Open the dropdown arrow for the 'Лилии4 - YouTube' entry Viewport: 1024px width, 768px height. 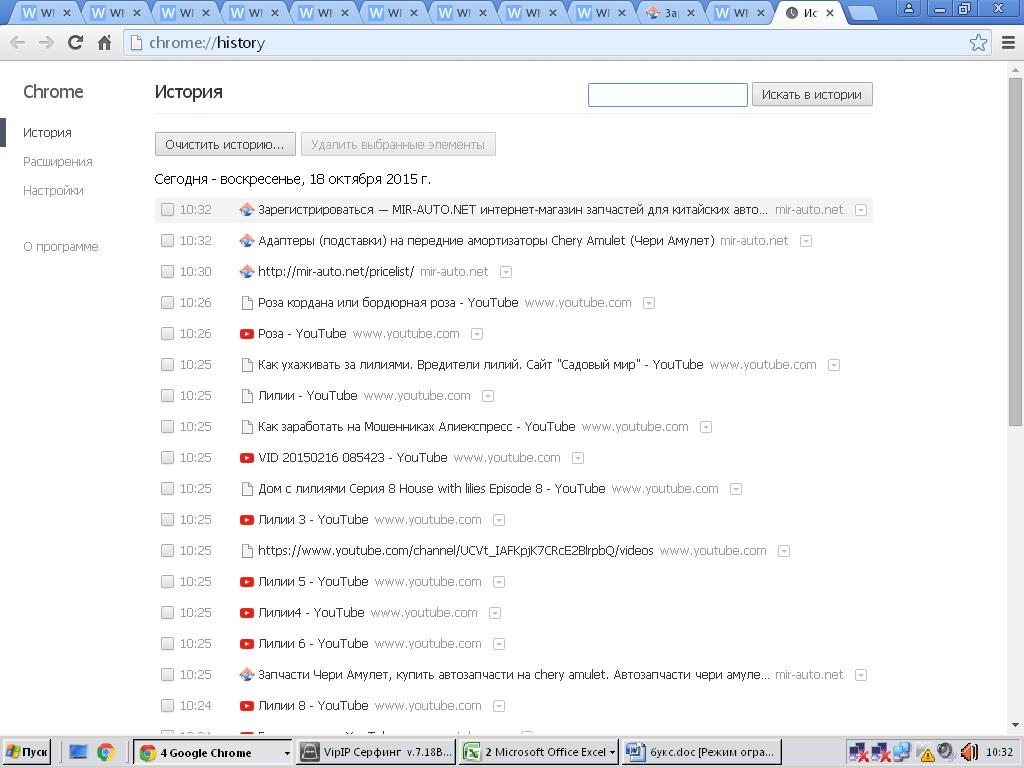click(494, 613)
